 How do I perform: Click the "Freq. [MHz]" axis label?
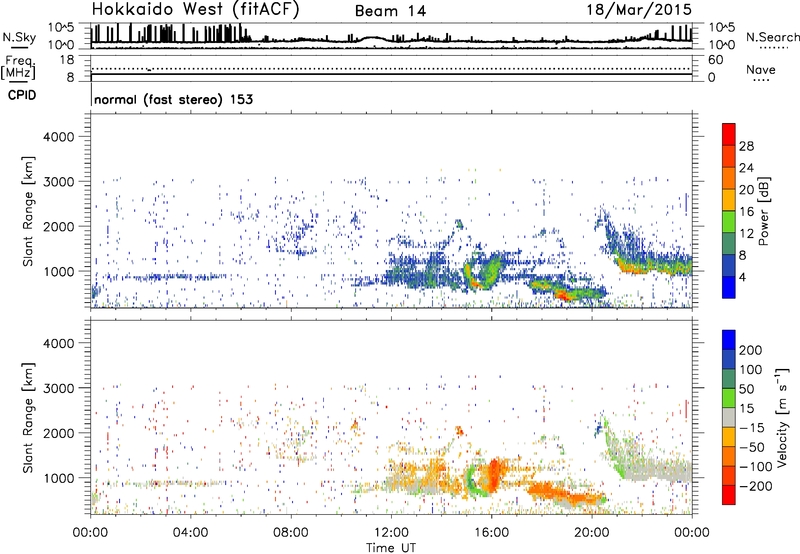click(x=19, y=67)
